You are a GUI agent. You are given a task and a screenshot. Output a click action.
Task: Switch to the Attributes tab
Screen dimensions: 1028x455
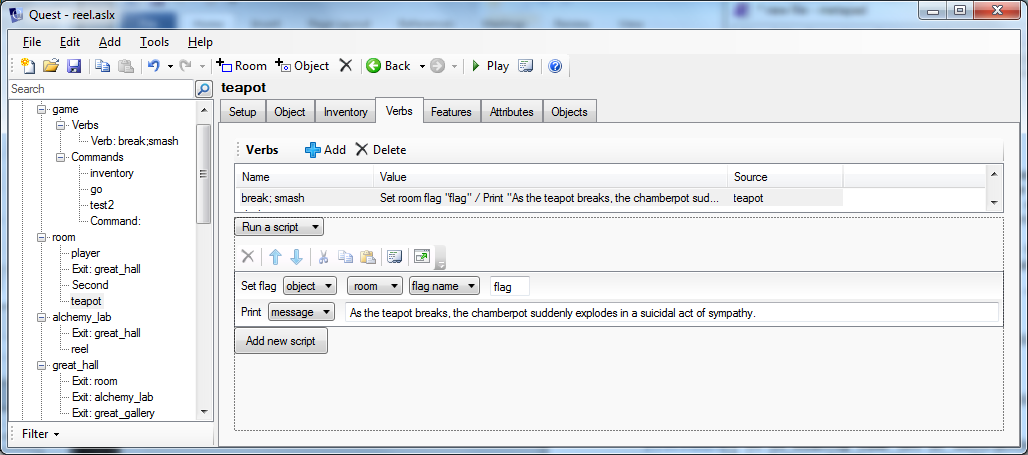click(511, 112)
